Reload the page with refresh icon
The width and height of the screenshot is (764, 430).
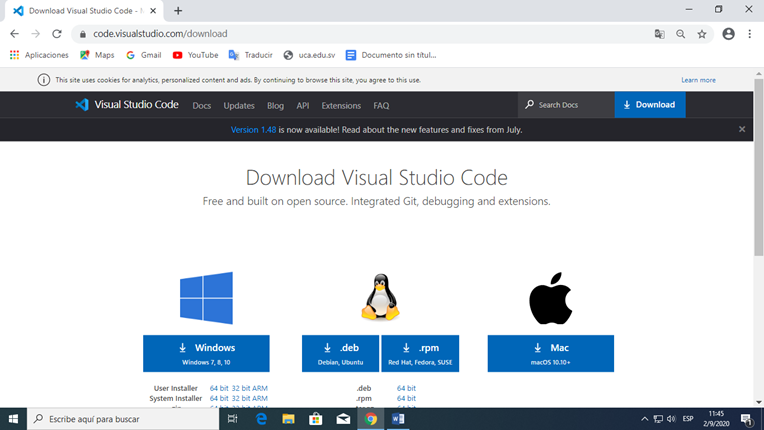tap(57, 34)
